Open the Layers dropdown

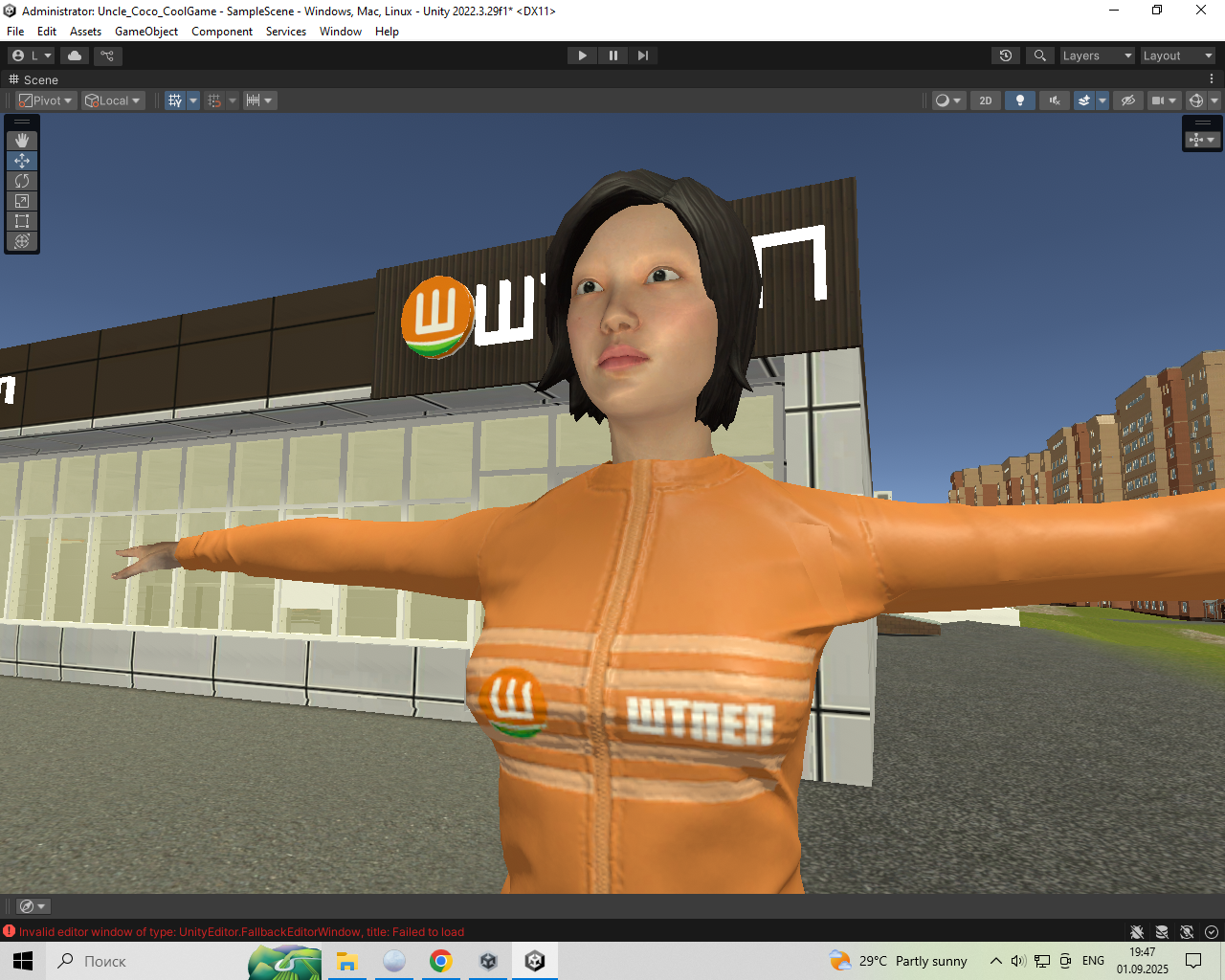[x=1097, y=56]
